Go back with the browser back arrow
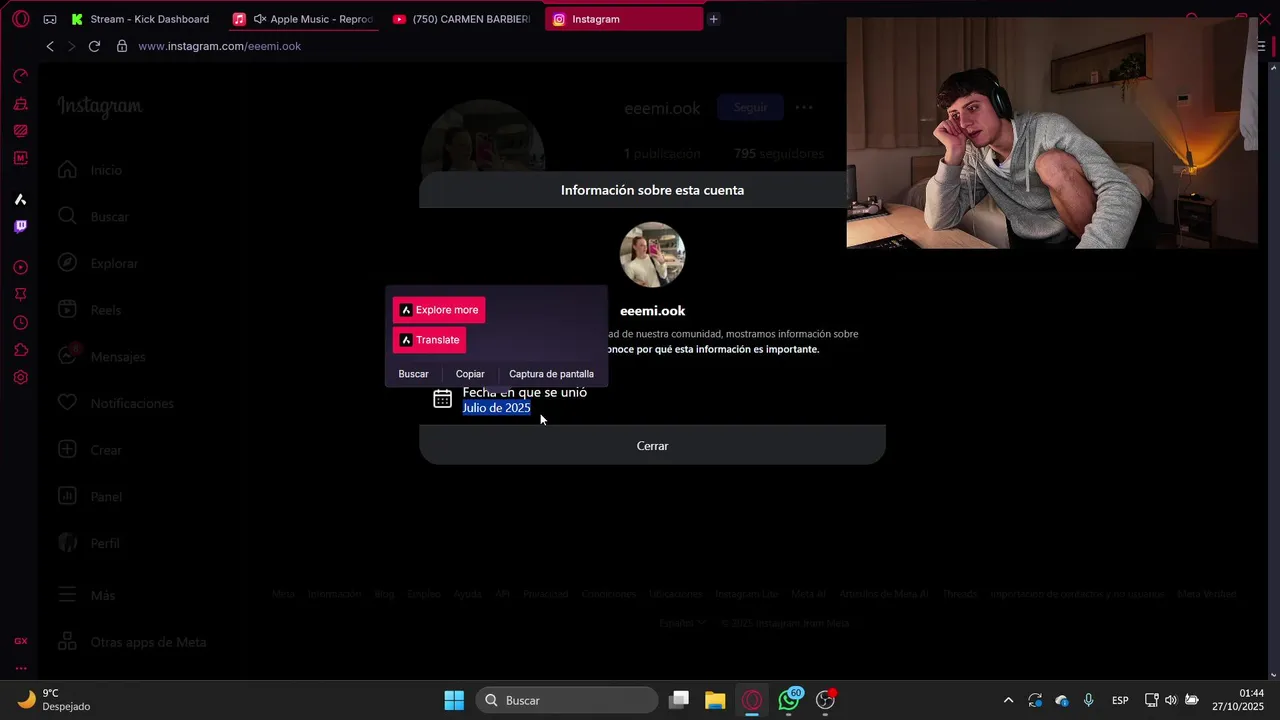This screenshot has width=1280, height=720. [x=50, y=46]
